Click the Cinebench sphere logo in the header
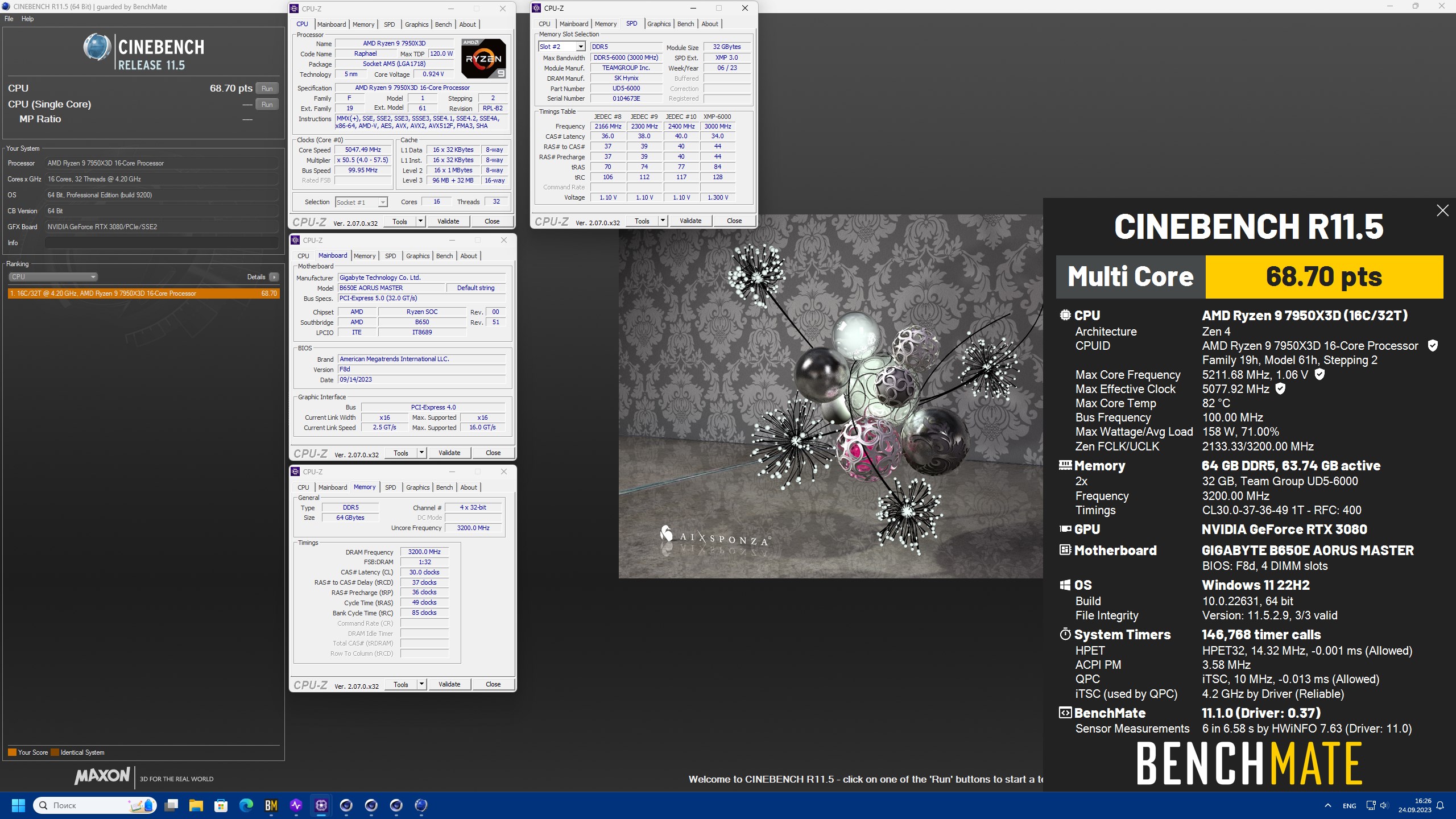The image size is (1456, 819). point(97,47)
